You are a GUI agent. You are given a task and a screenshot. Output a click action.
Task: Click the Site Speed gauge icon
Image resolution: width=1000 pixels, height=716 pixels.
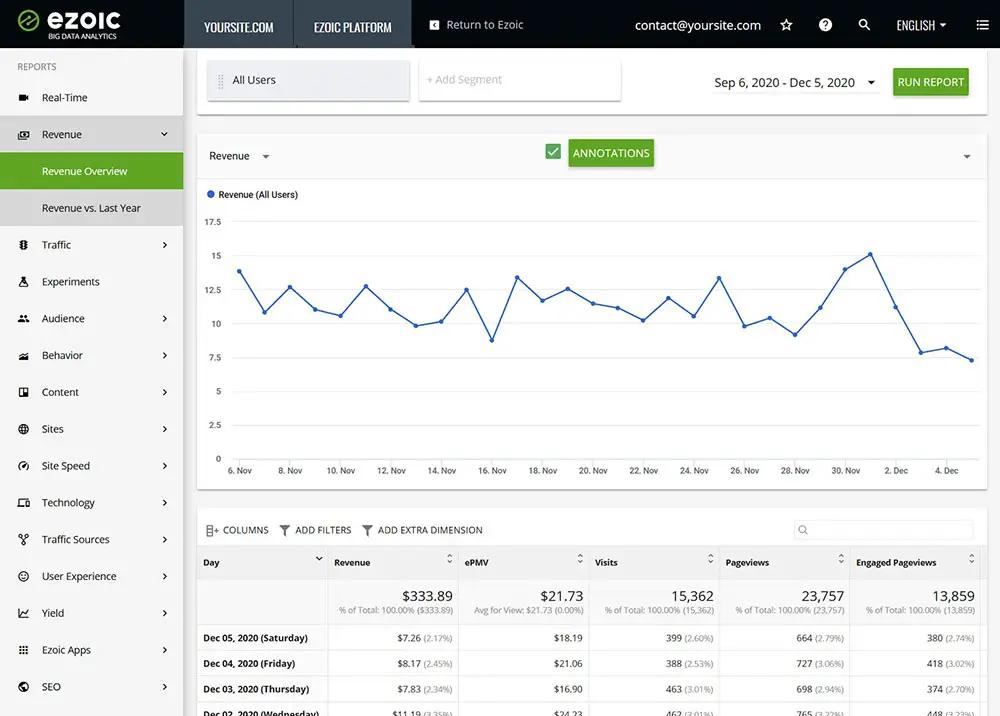pos(24,466)
